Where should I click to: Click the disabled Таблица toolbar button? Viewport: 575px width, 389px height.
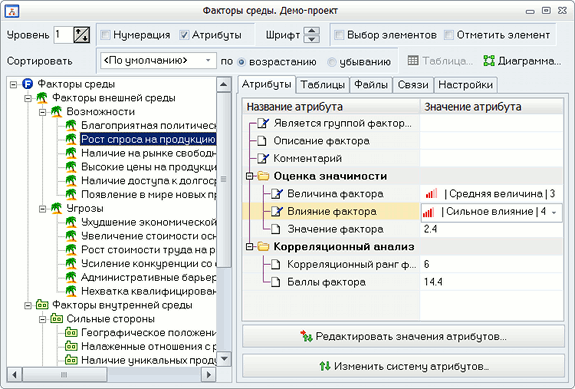pyautogui.click(x=440, y=61)
